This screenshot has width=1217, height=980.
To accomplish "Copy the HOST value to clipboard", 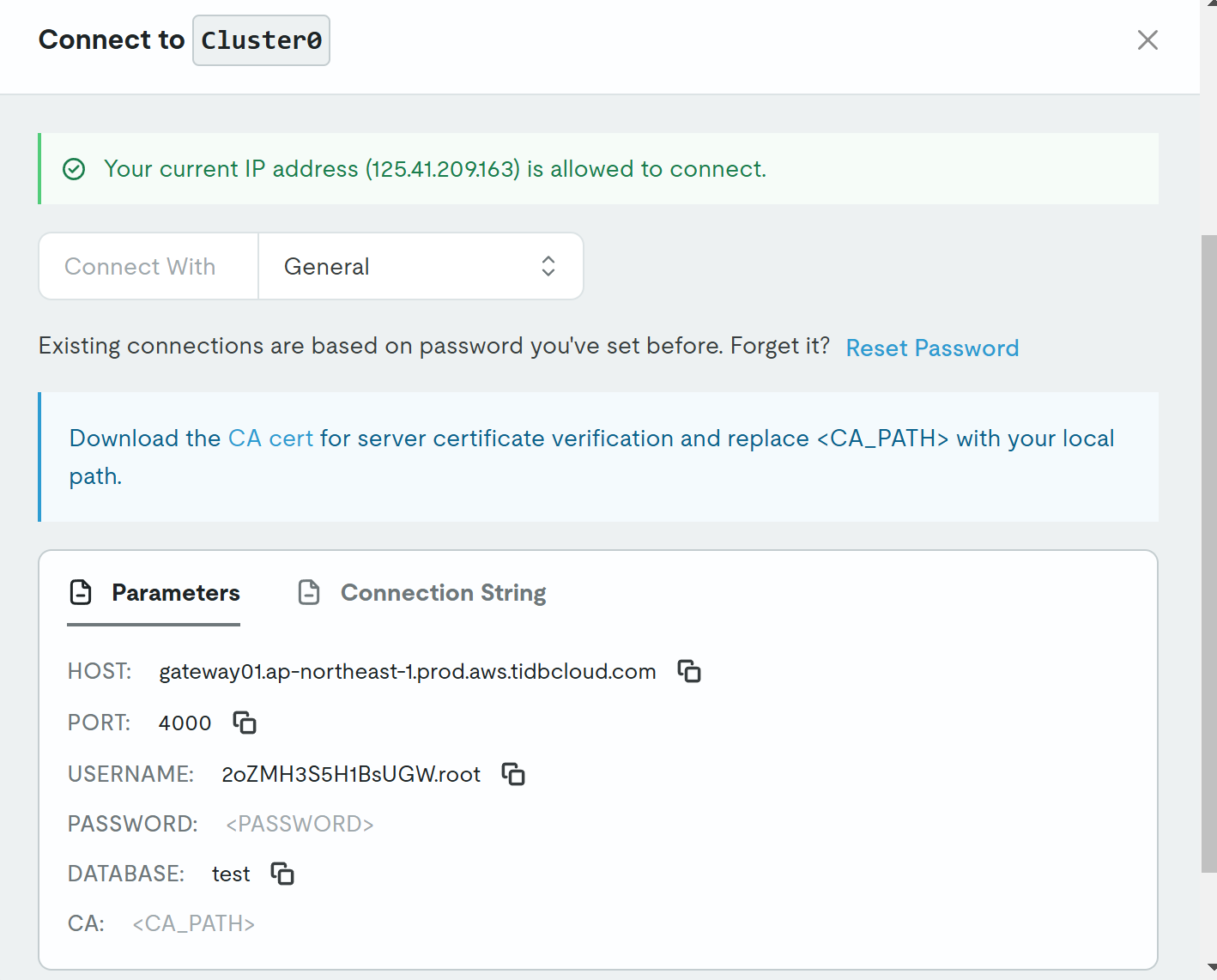I will coord(689,671).
